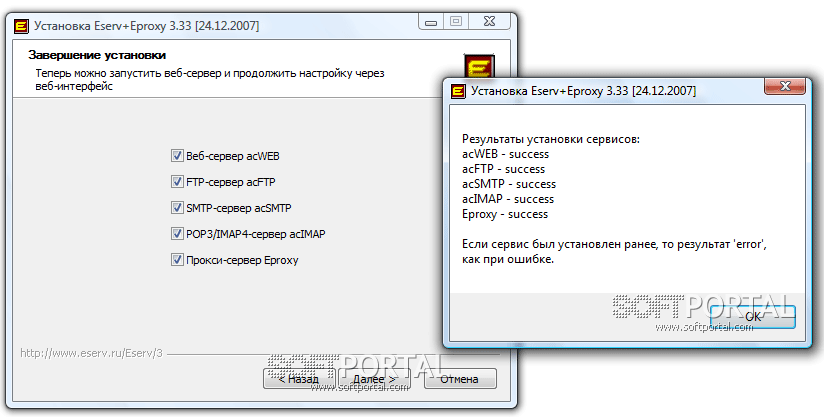Click the Eserv icon in results dialog title bar
Screen dimensions: 824x417
(x=458, y=91)
